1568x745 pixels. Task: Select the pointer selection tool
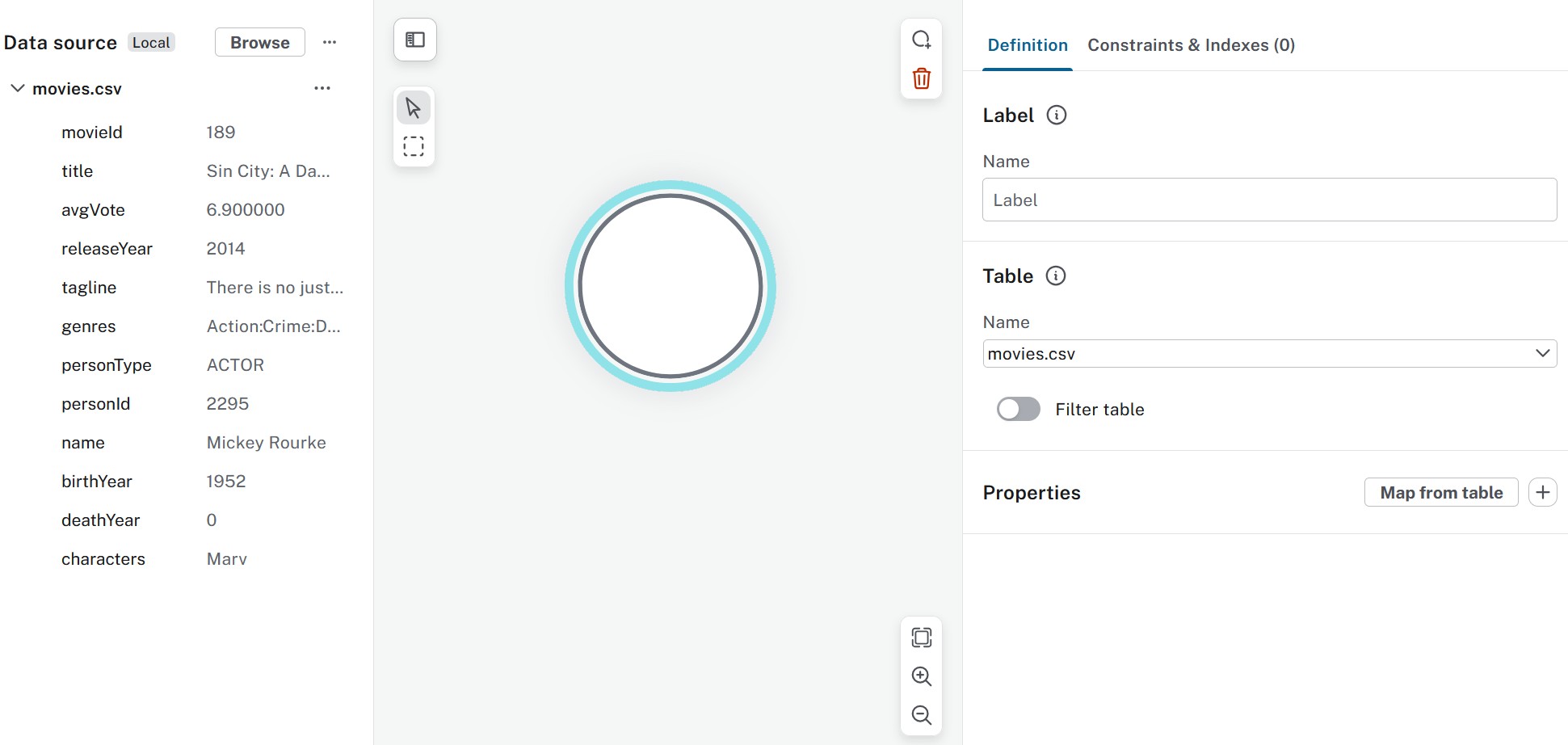coord(413,107)
